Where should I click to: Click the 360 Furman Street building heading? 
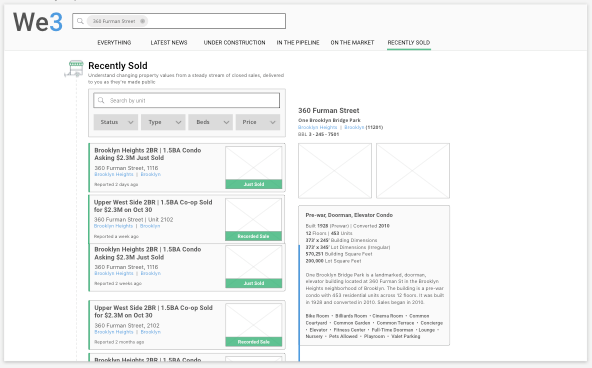click(328, 111)
